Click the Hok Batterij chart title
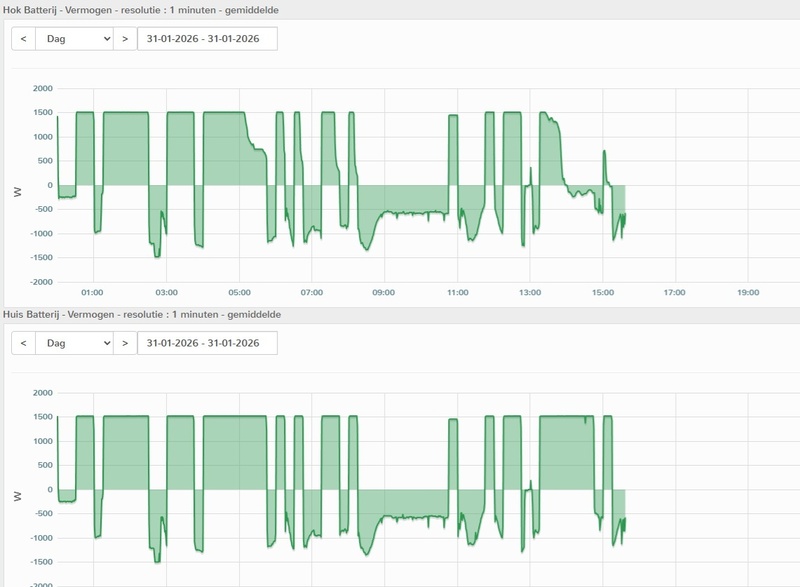This screenshot has height=587, width=800. [x=141, y=9]
